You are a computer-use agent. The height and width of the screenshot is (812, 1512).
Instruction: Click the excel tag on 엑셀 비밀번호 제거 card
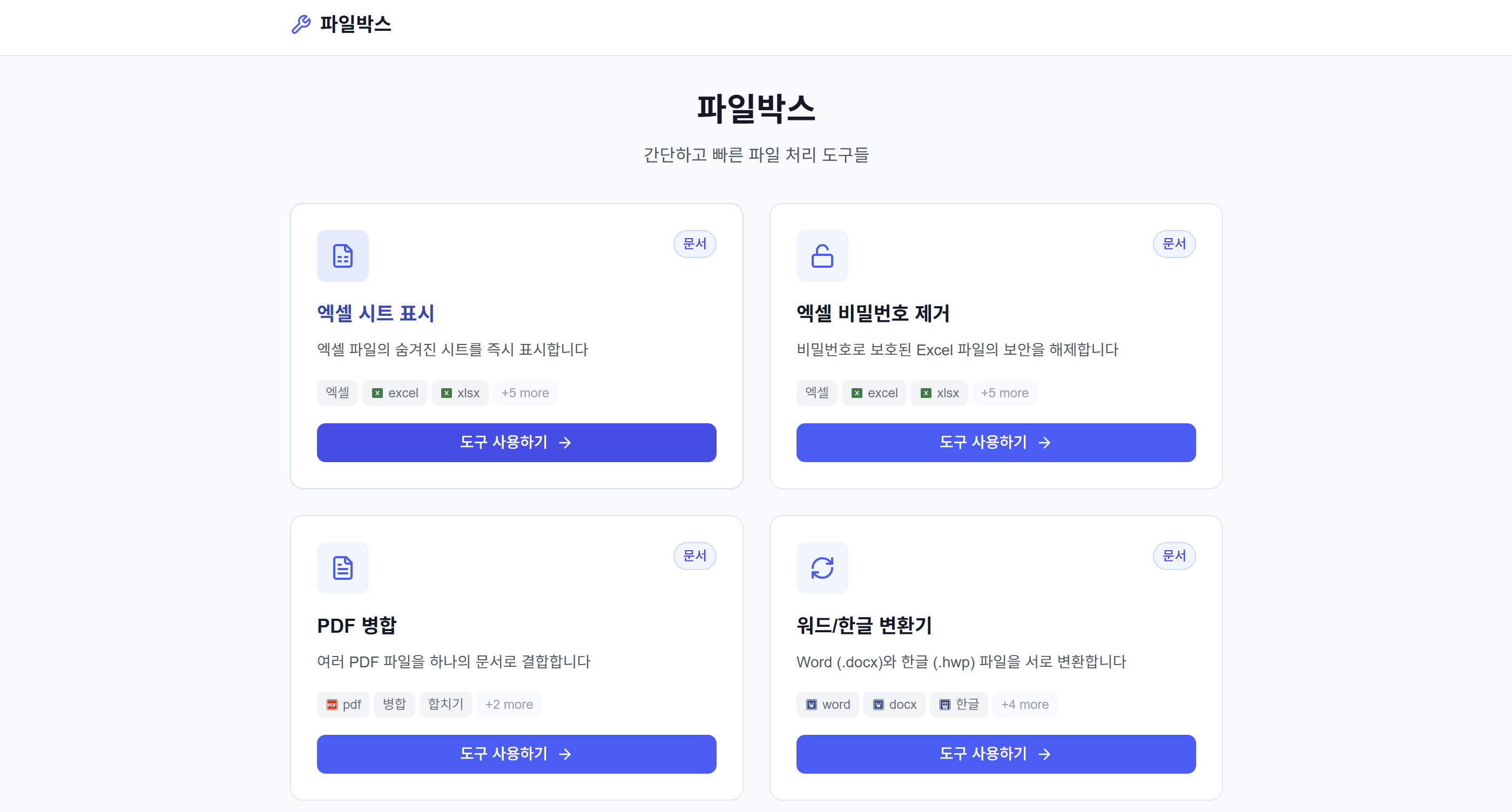click(875, 393)
